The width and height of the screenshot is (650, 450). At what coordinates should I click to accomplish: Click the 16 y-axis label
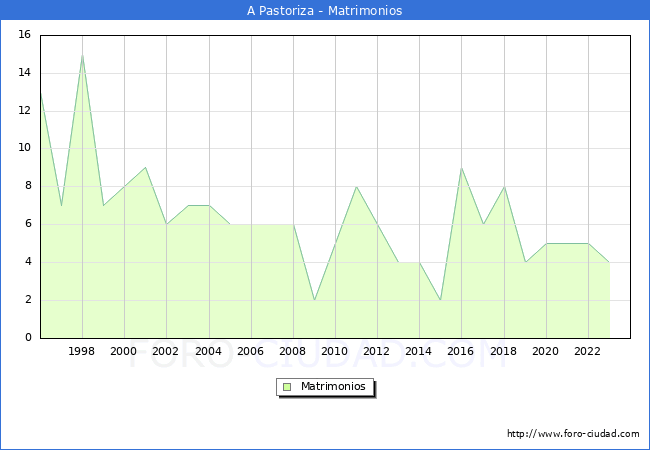pyautogui.click(x=24, y=35)
